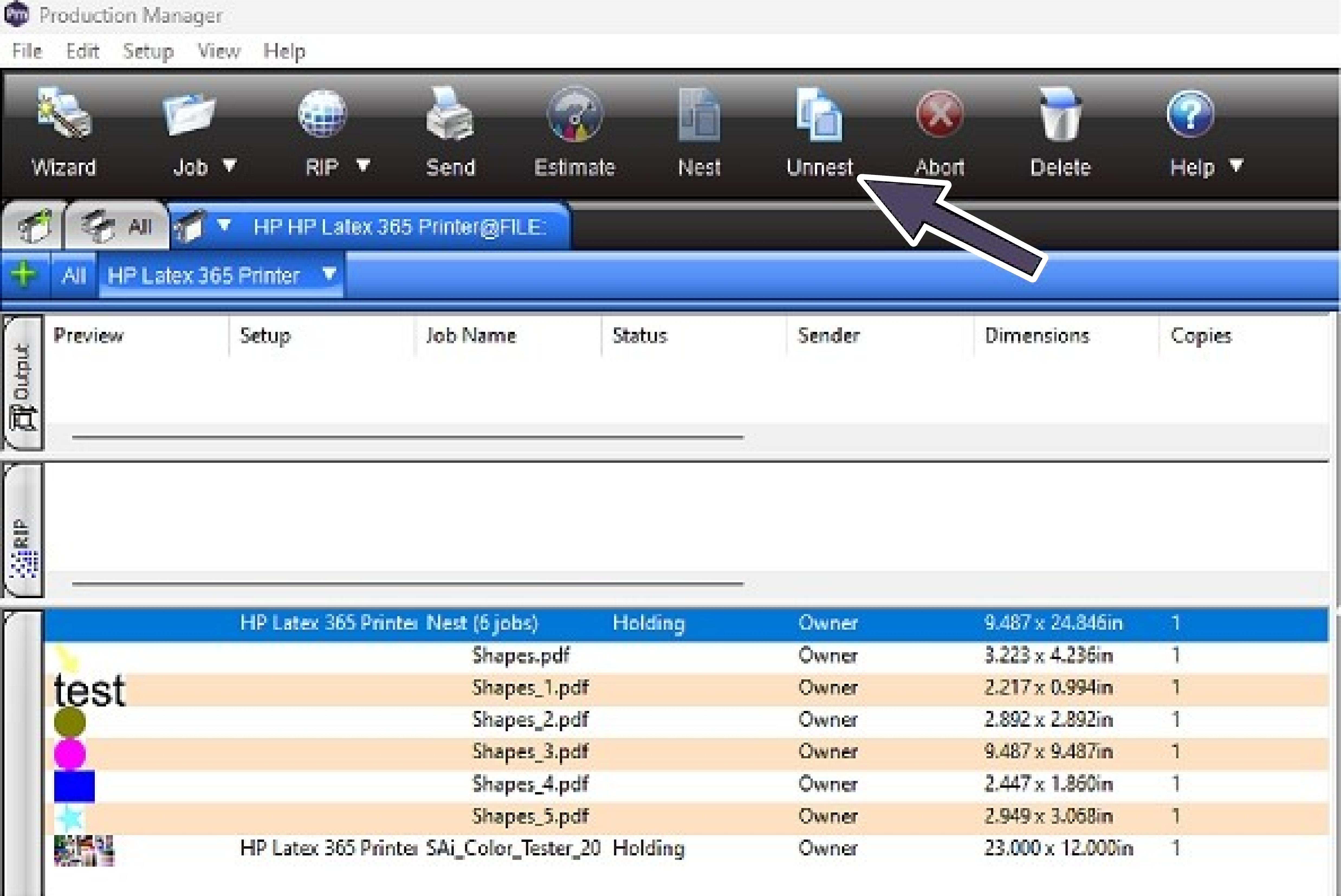Launch the Wizard tool
This screenshot has height=896, width=1341.
(x=63, y=132)
